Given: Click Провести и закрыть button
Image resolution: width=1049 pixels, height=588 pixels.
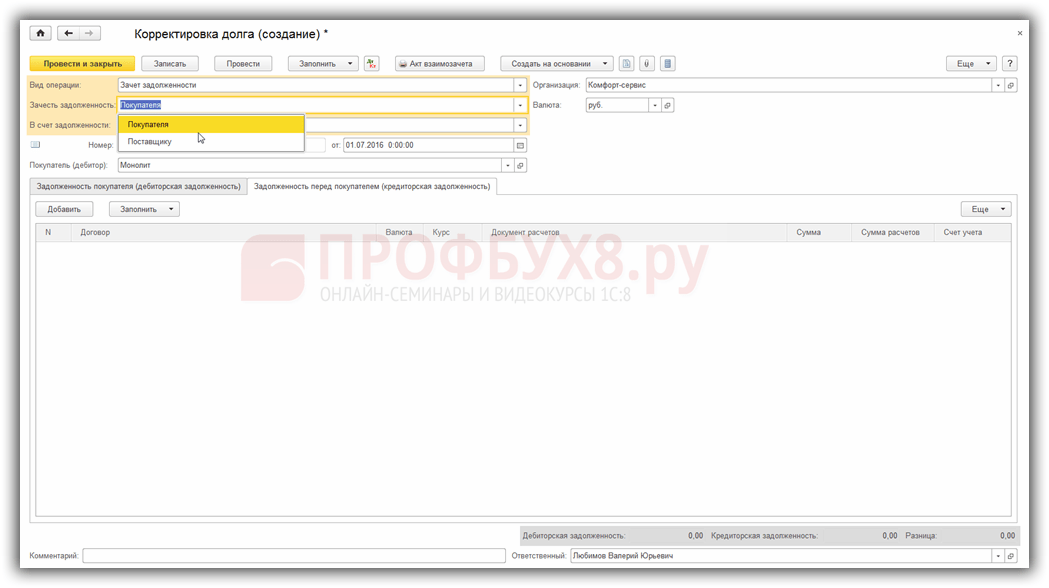Looking at the screenshot, I should point(82,64).
